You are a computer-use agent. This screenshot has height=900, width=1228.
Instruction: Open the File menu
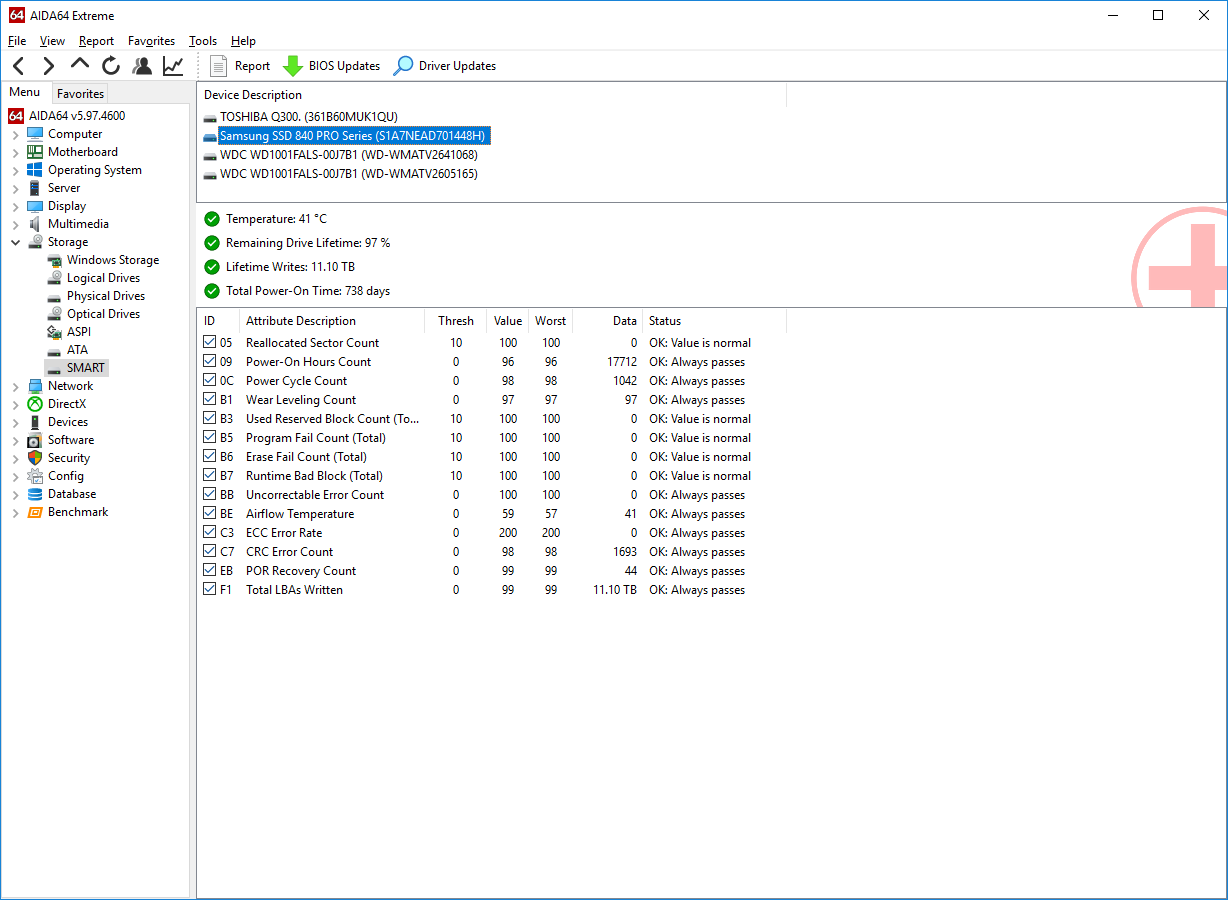[17, 41]
